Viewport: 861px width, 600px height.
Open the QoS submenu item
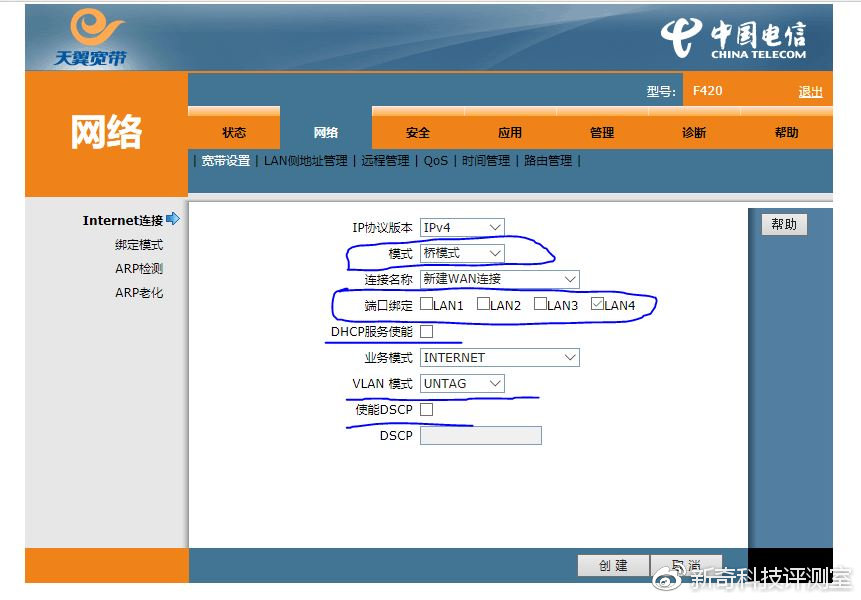pyautogui.click(x=435, y=159)
